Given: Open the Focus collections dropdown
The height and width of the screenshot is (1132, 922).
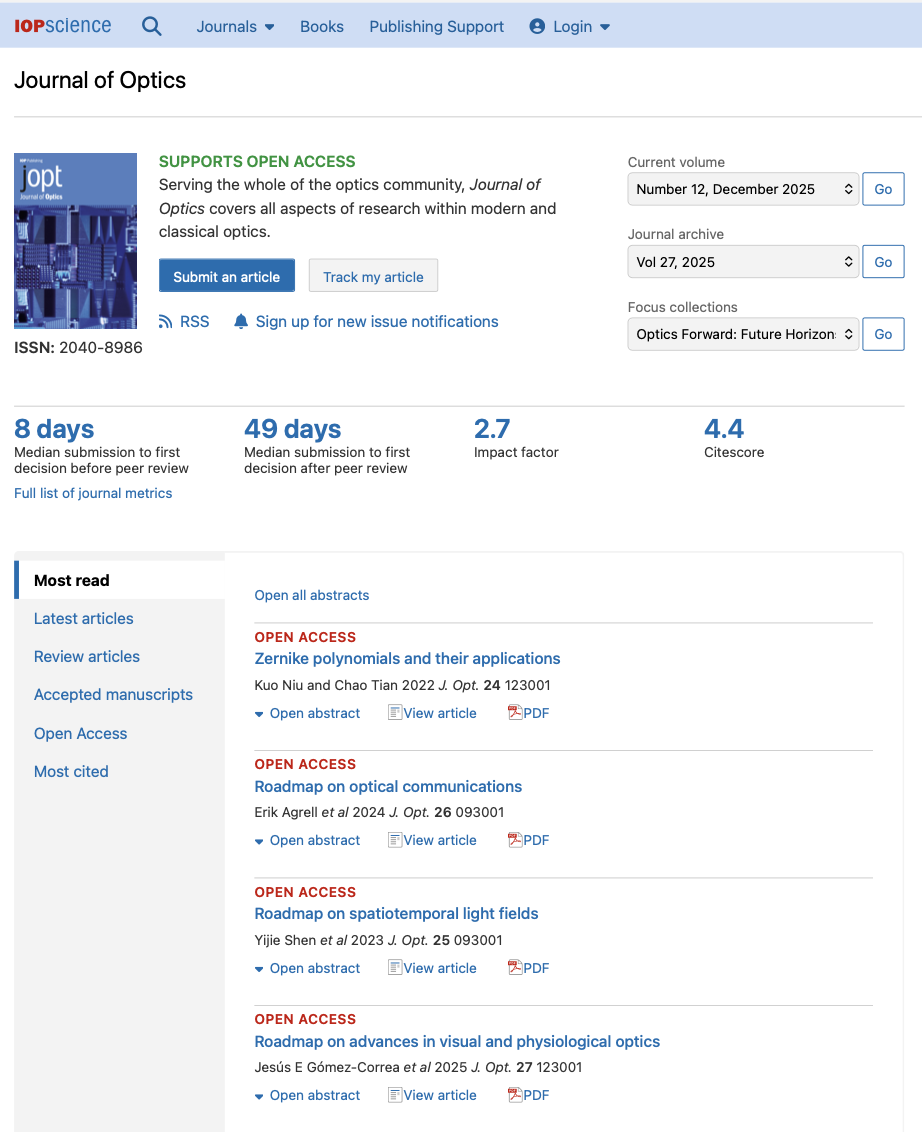Looking at the screenshot, I should pos(743,334).
